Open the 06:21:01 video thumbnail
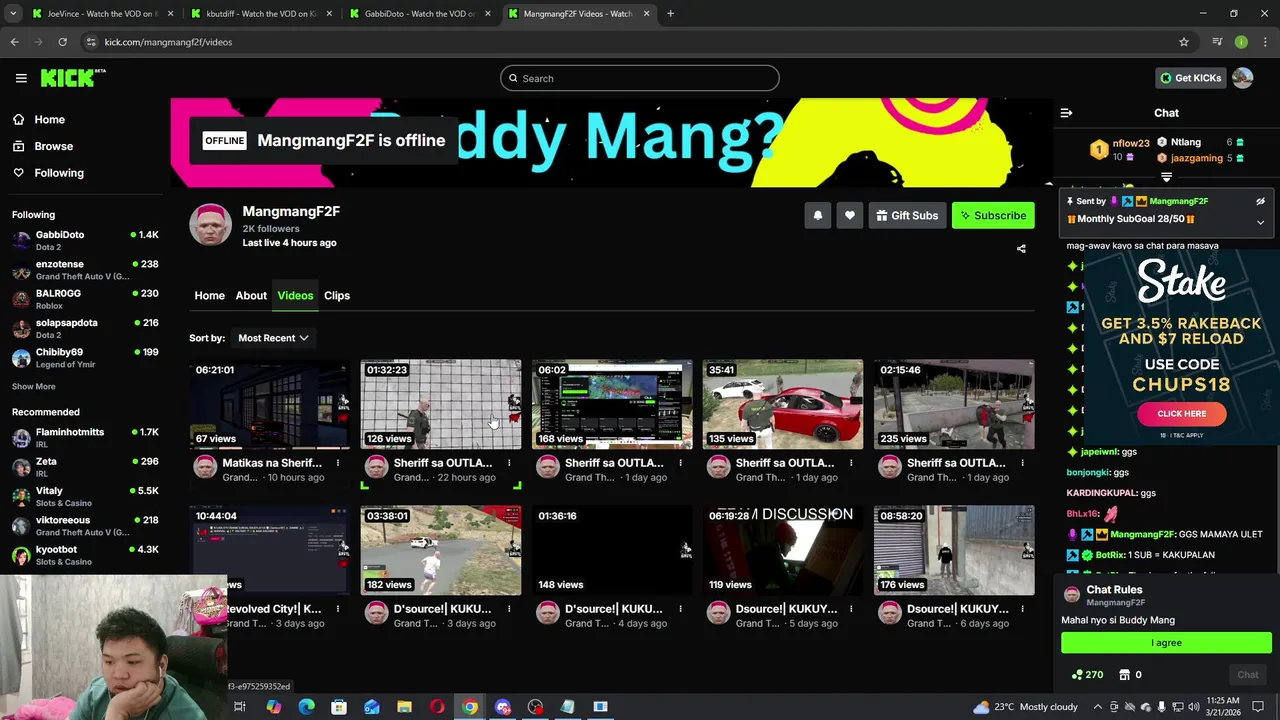 click(270, 404)
